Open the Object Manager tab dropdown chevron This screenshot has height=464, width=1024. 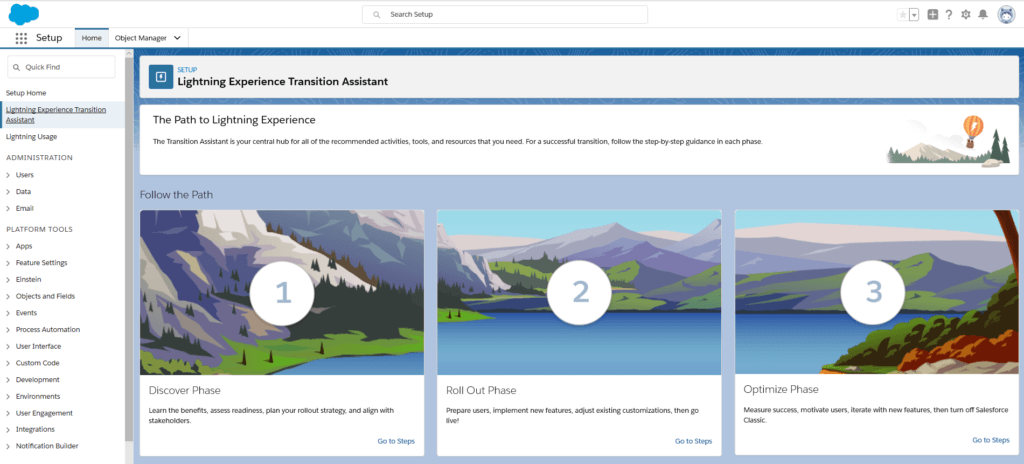coord(177,39)
